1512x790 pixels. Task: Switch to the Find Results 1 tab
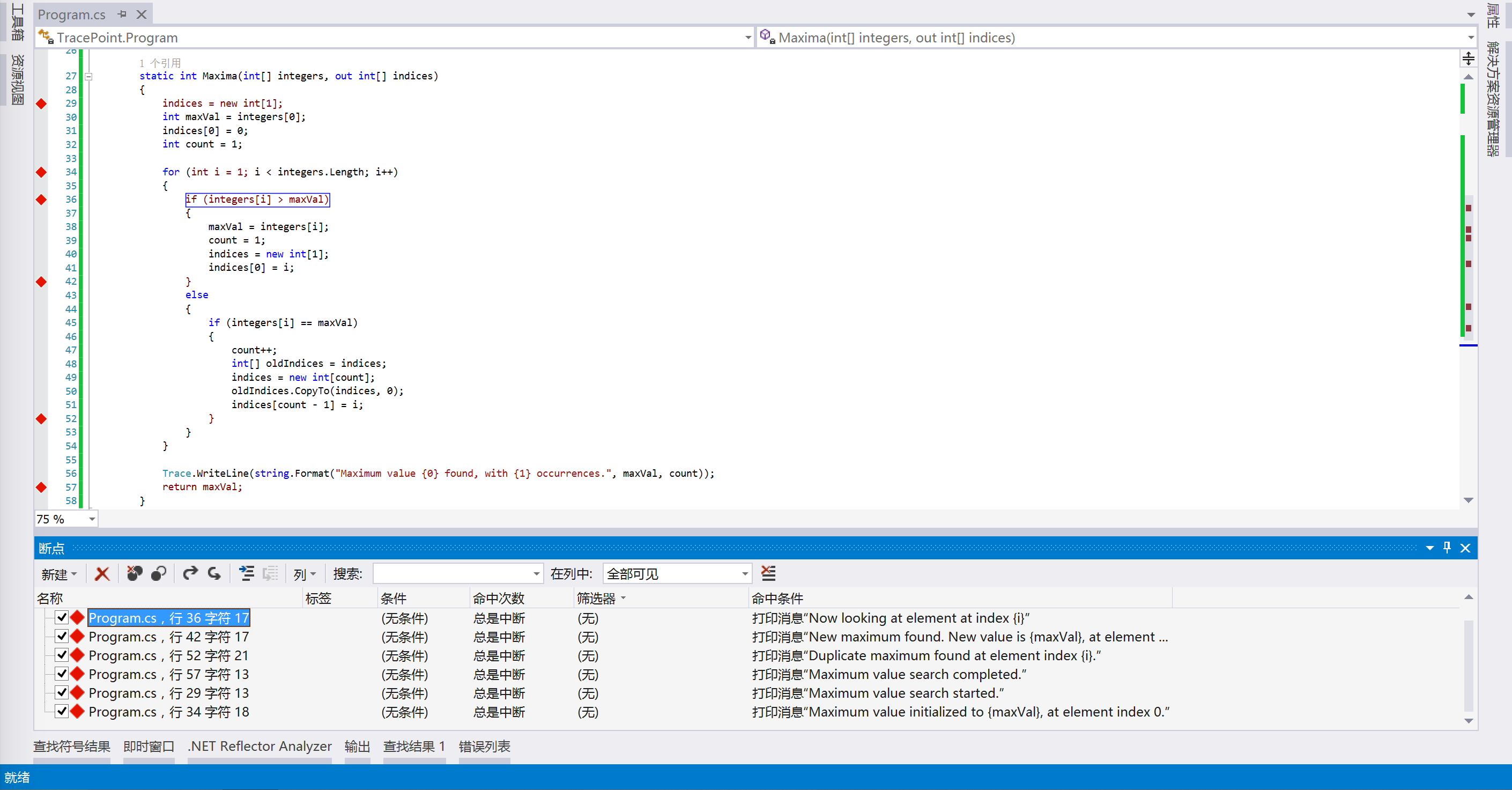[x=414, y=746]
